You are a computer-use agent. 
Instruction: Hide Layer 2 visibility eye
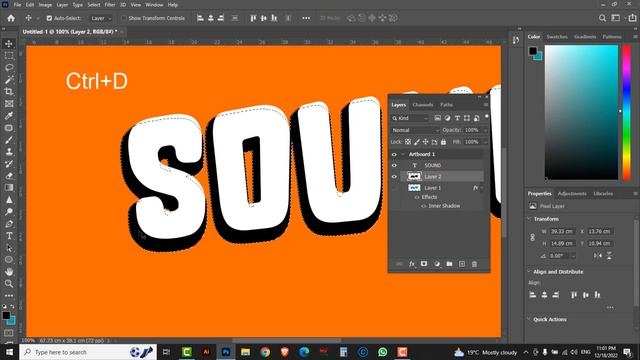pos(394,177)
